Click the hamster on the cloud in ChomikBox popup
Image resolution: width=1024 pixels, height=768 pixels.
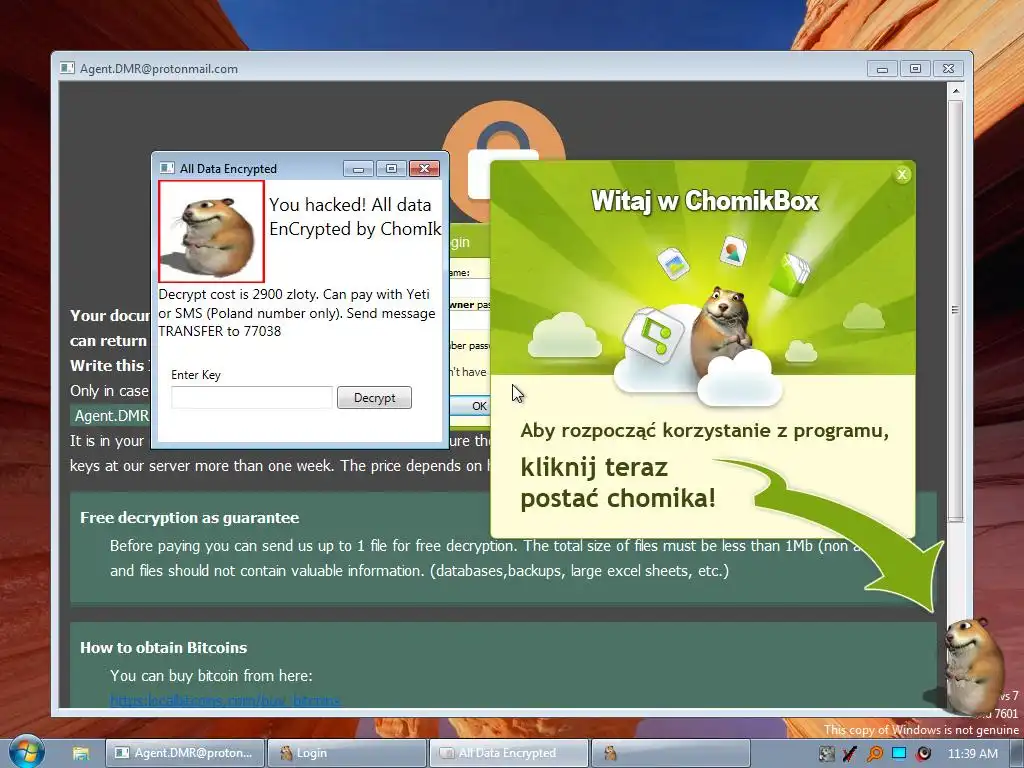723,330
